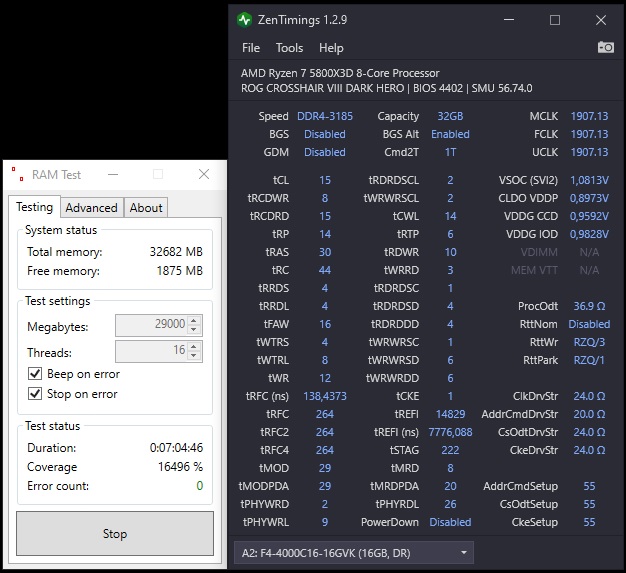Screen dimensions: 626x573
Task: Open the File menu in ZenTimings
Action: [251, 48]
